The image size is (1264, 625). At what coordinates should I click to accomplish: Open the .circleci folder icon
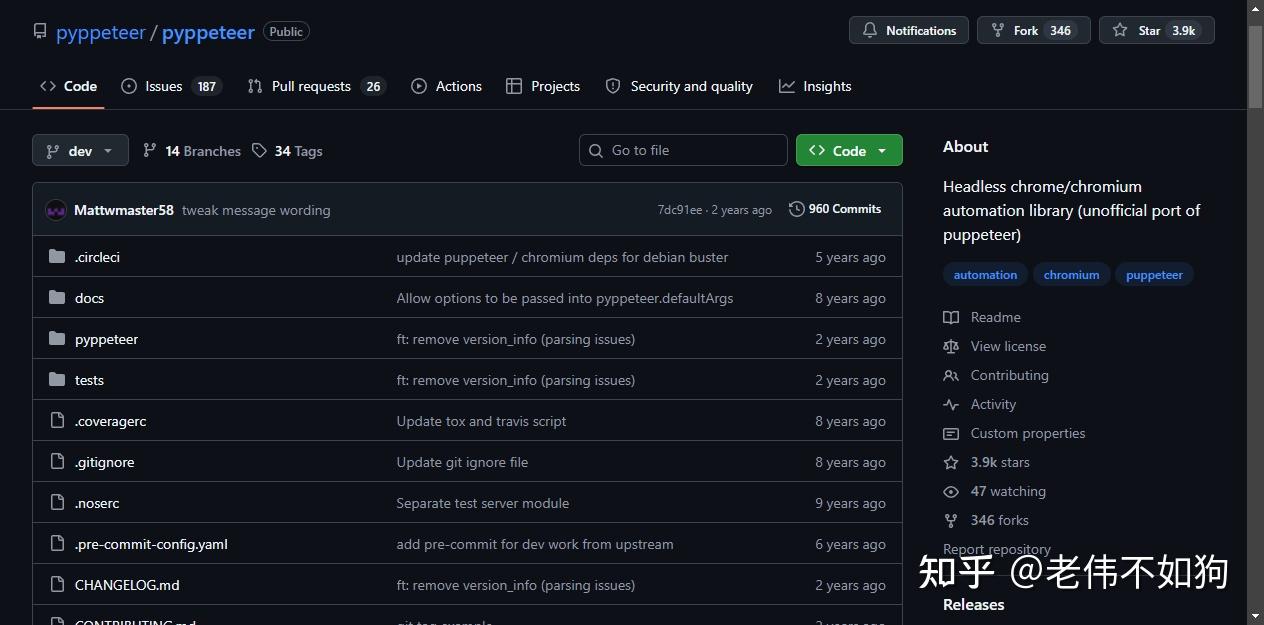pos(57,257)
